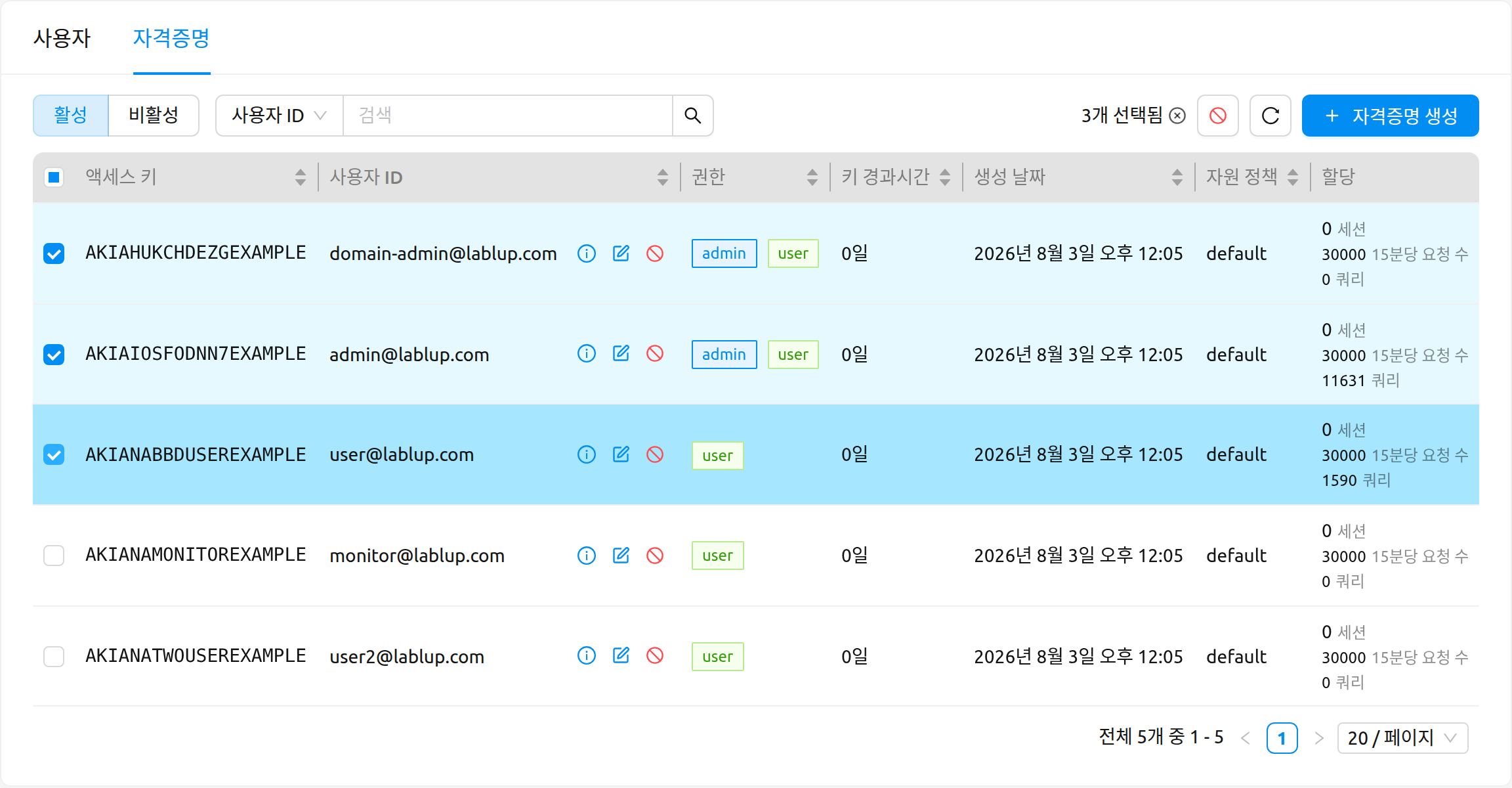Focus the 검색 input field

(x=508, y=116)
